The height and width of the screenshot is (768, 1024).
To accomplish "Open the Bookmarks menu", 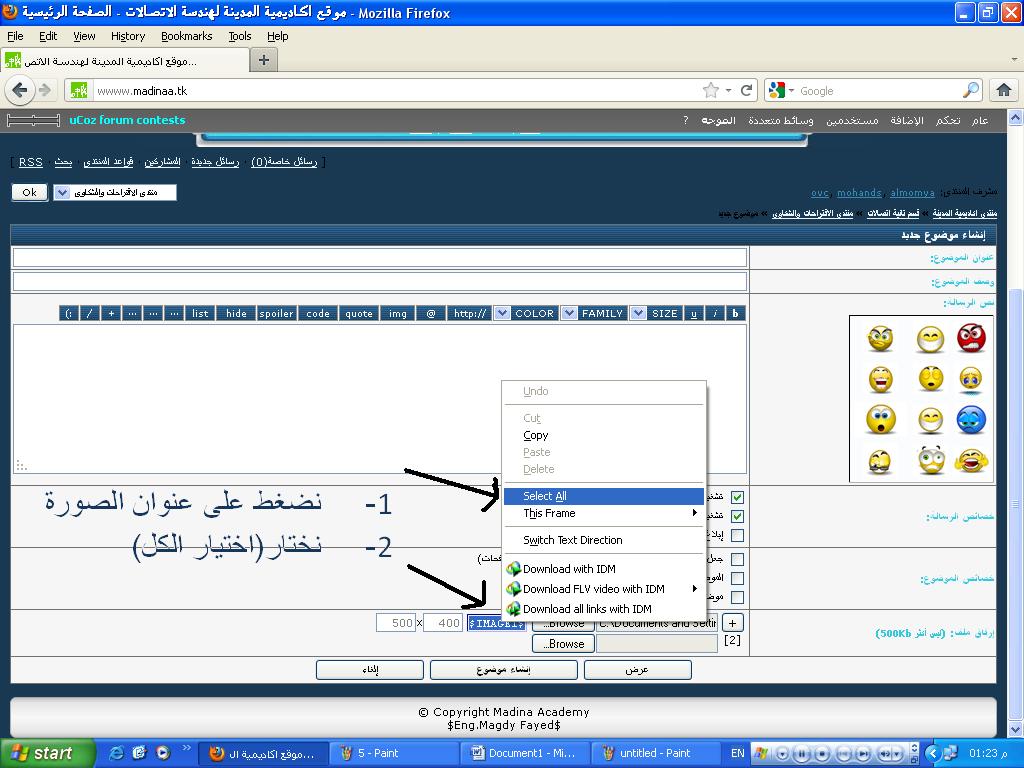I will coord(186,37).
